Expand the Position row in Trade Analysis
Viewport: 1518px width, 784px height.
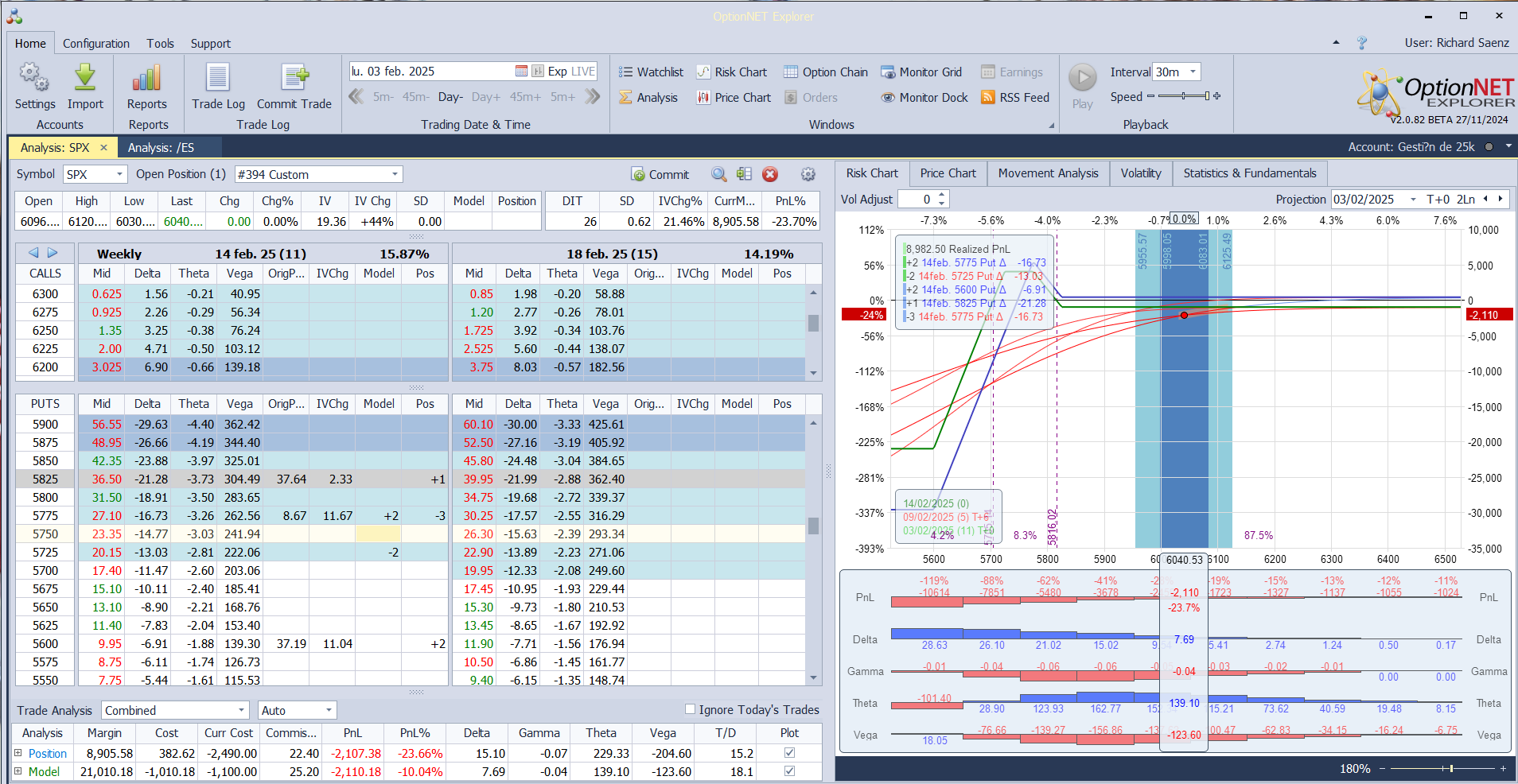pos(18,752)
